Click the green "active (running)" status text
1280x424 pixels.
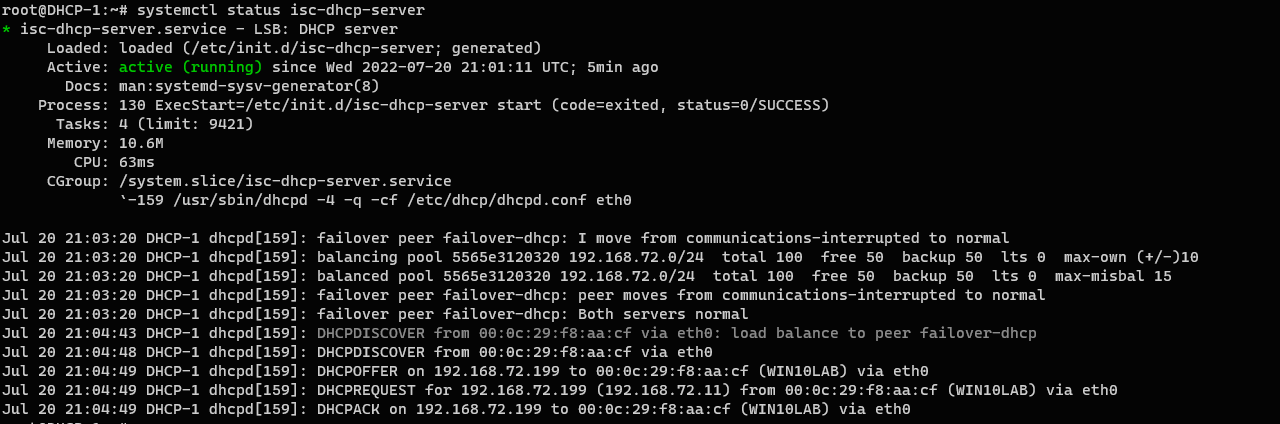tap(190, 67)
